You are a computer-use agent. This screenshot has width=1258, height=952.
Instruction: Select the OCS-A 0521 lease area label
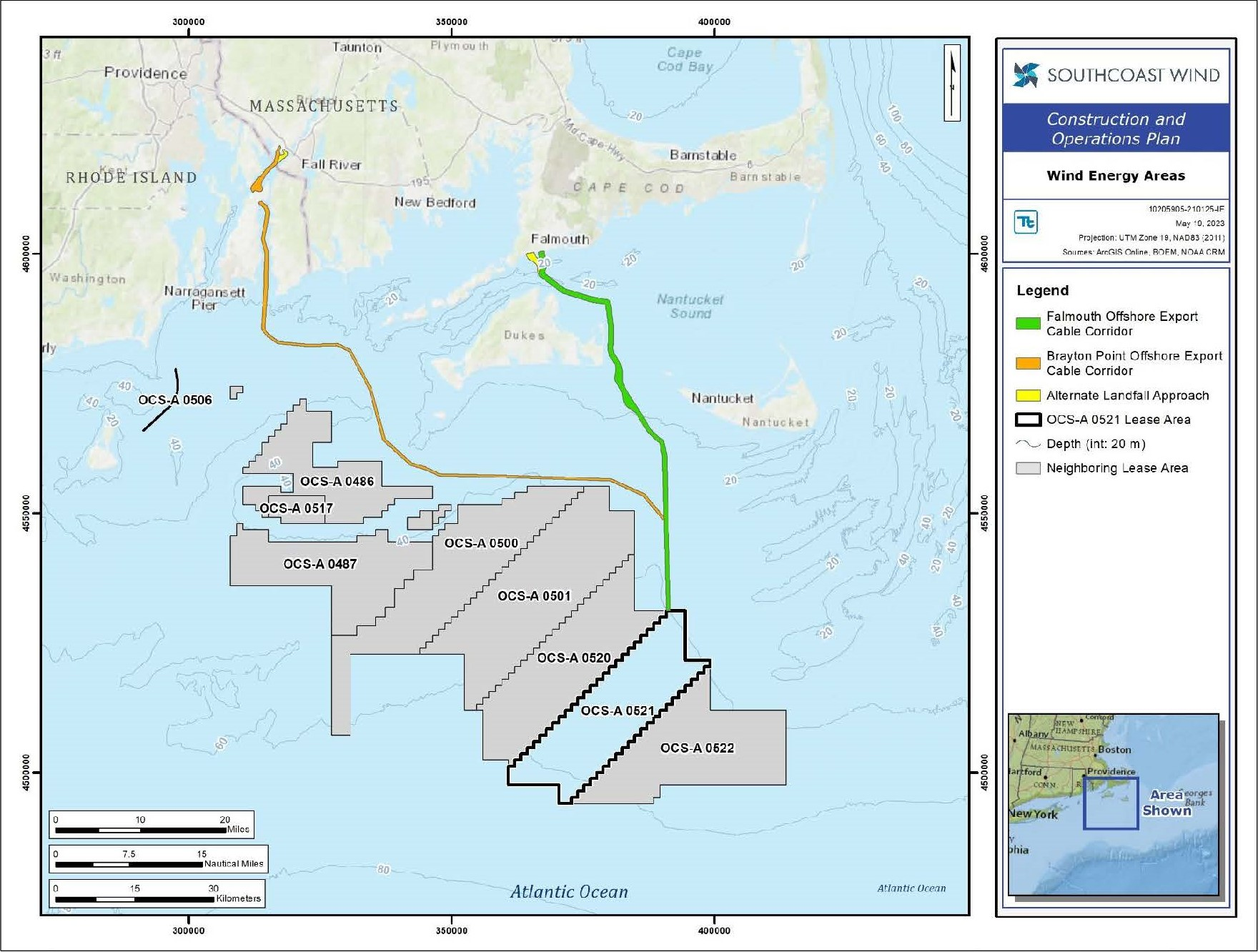click(618, 710)
